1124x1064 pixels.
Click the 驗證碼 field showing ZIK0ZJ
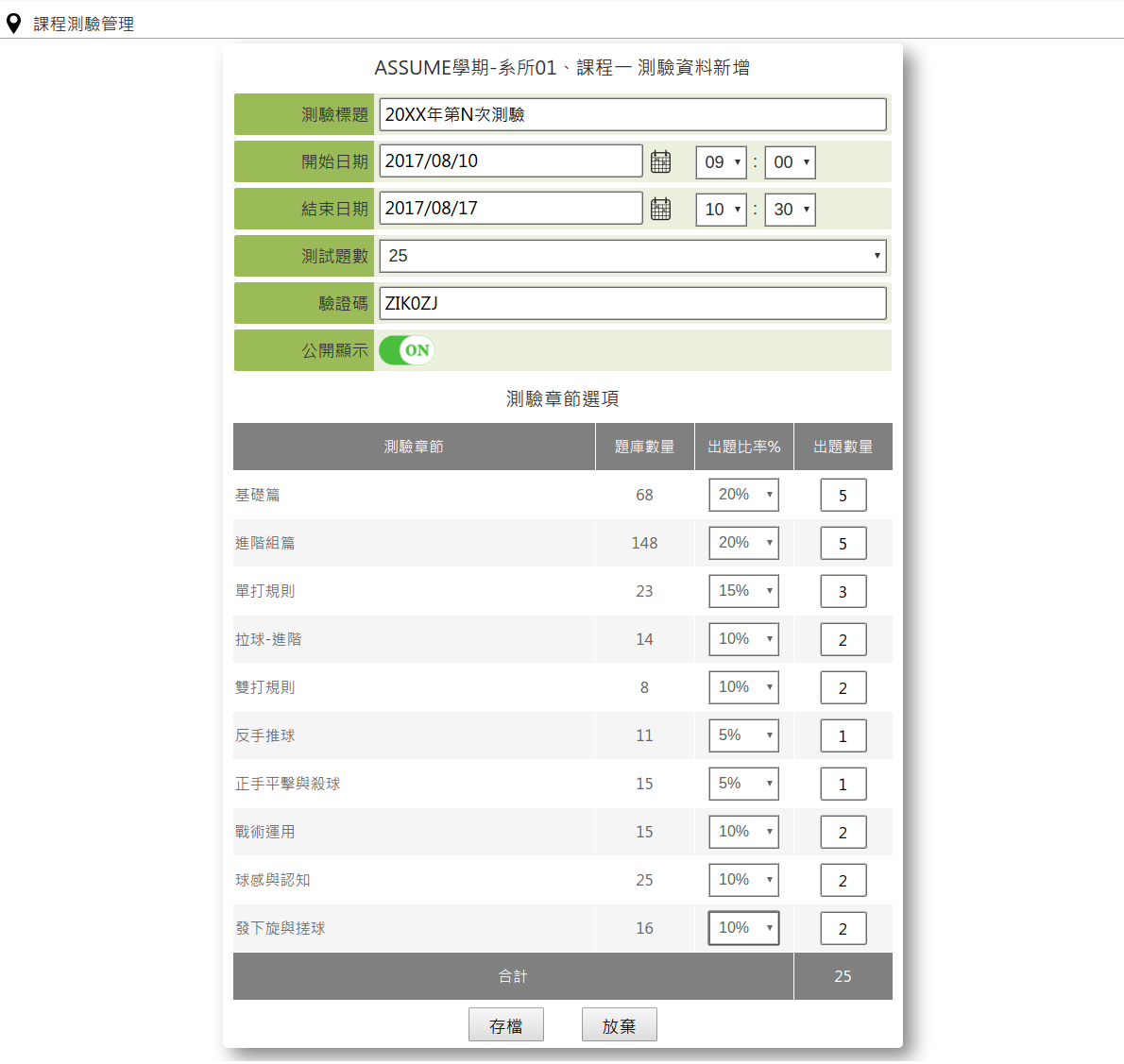(x=632, y=303)
